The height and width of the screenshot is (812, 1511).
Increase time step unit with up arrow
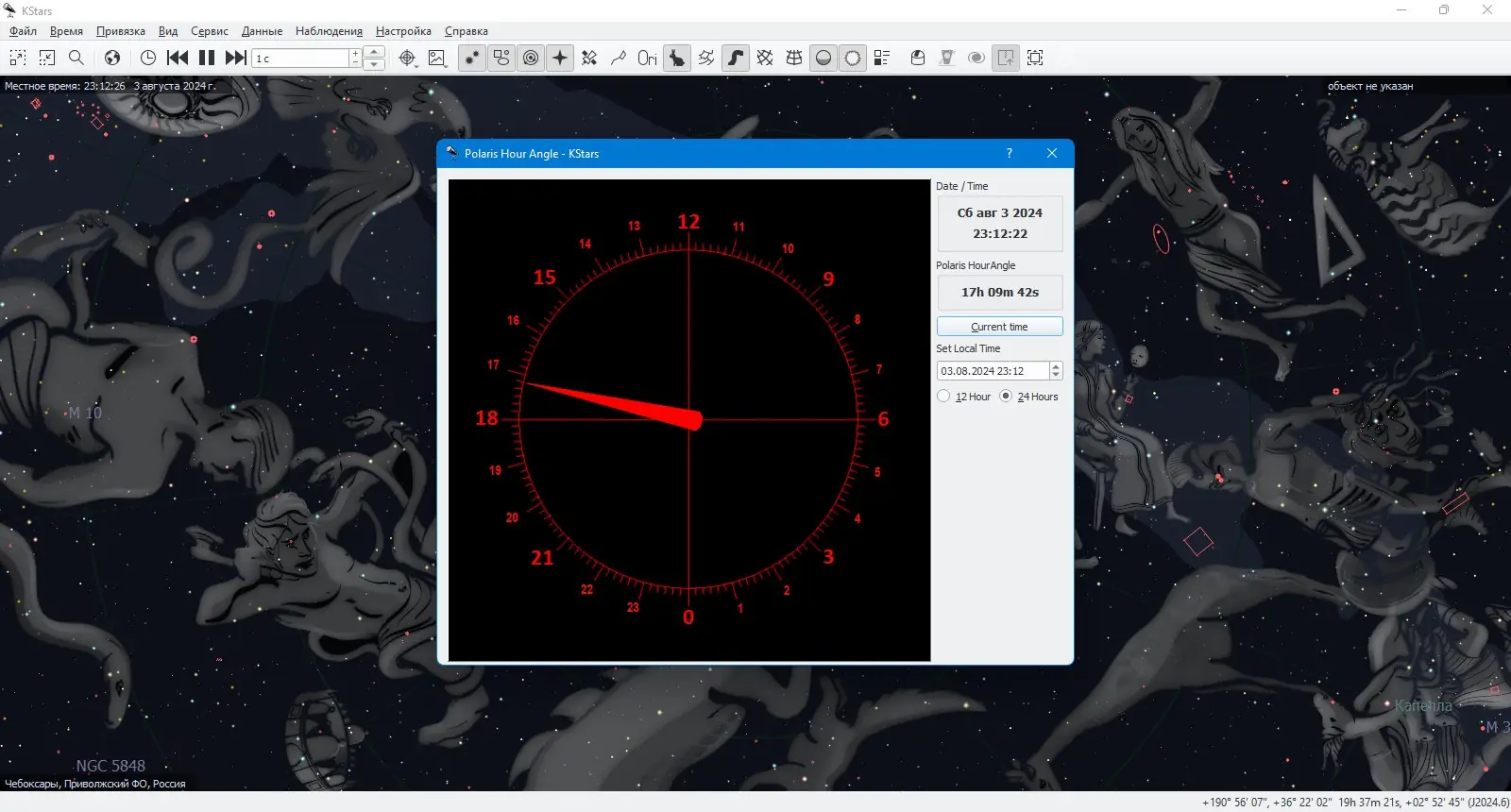pos(375,52)
